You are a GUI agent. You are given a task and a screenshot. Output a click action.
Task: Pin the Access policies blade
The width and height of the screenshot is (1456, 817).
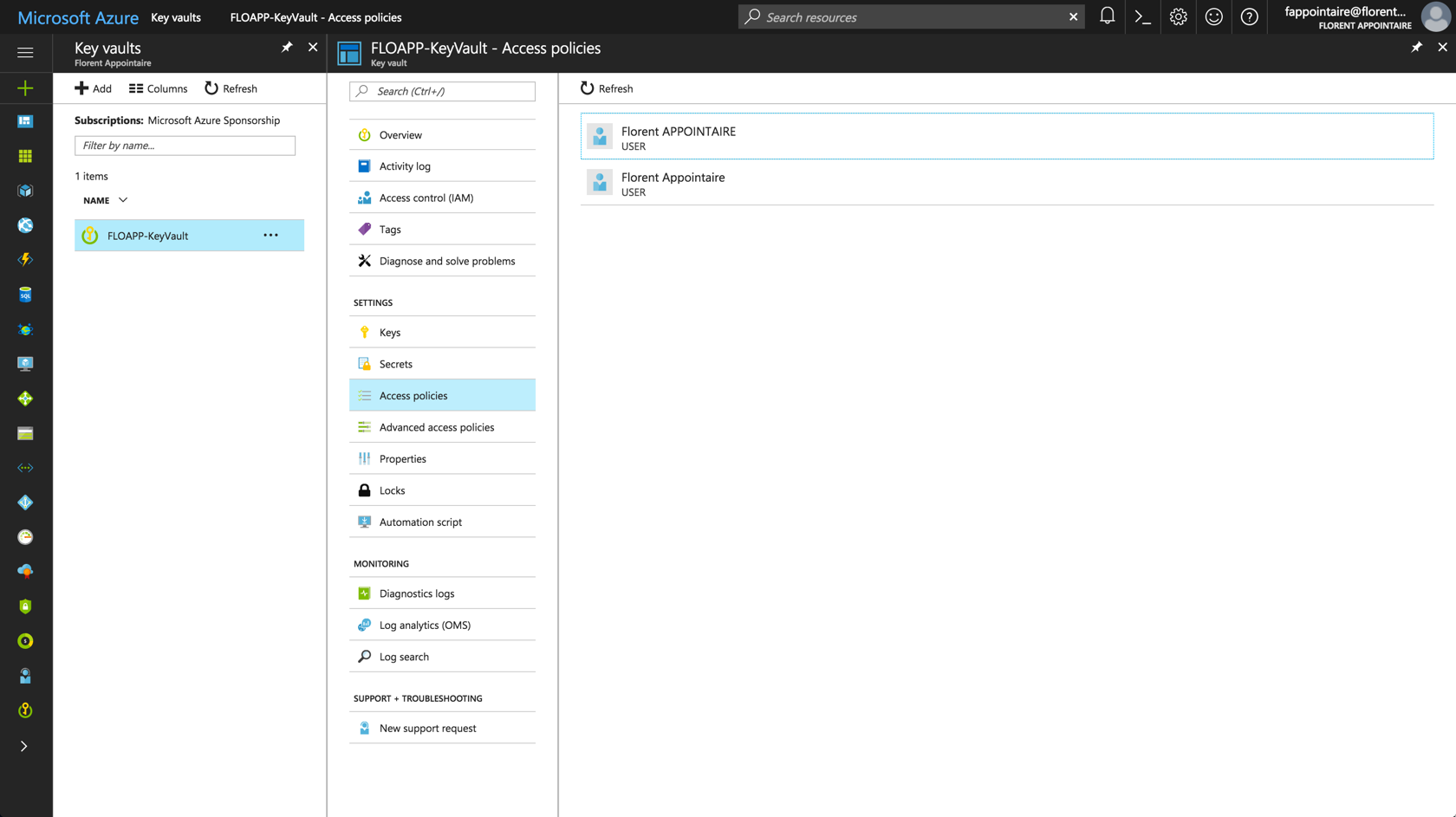pyautogui.click(x=1416, y=48)
